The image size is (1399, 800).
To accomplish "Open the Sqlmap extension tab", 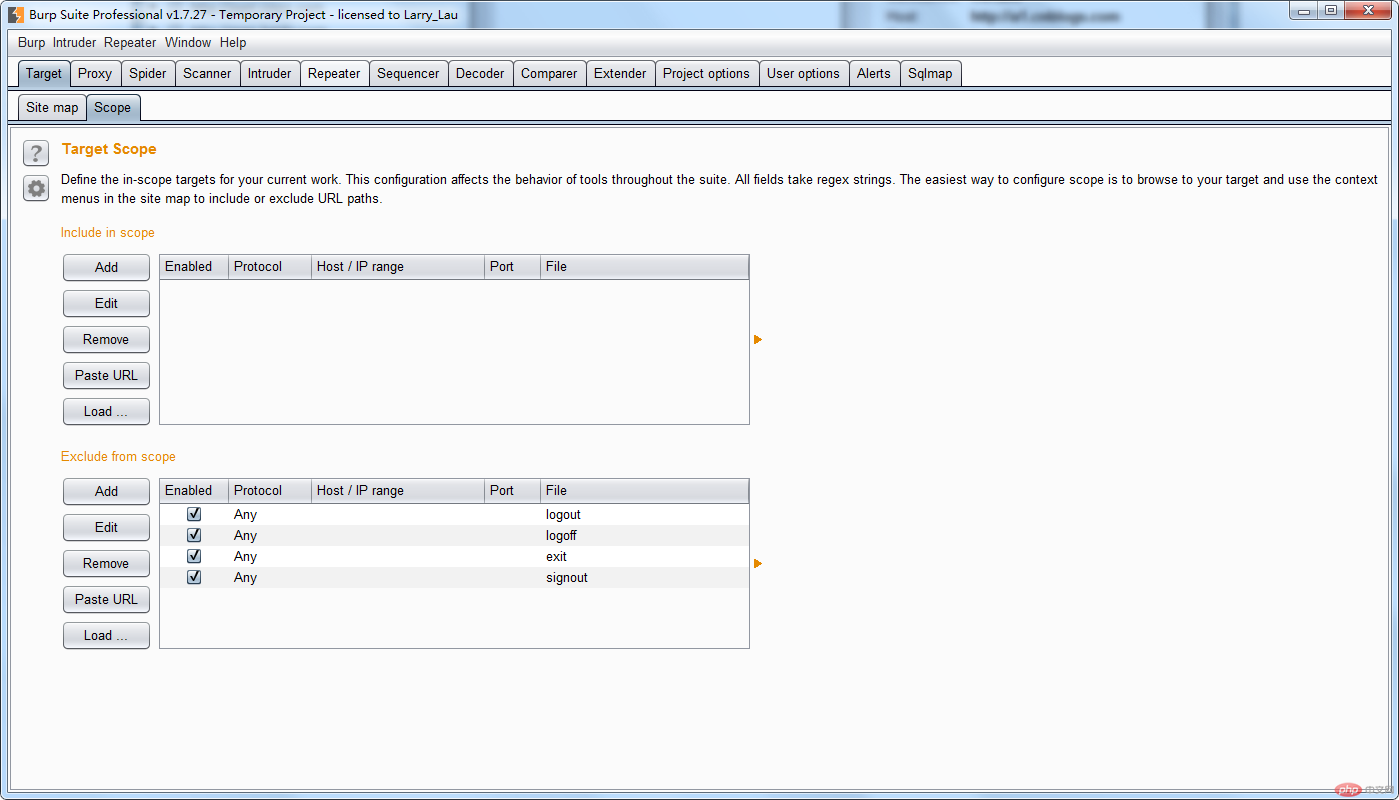I will click(x=930, y=74).
